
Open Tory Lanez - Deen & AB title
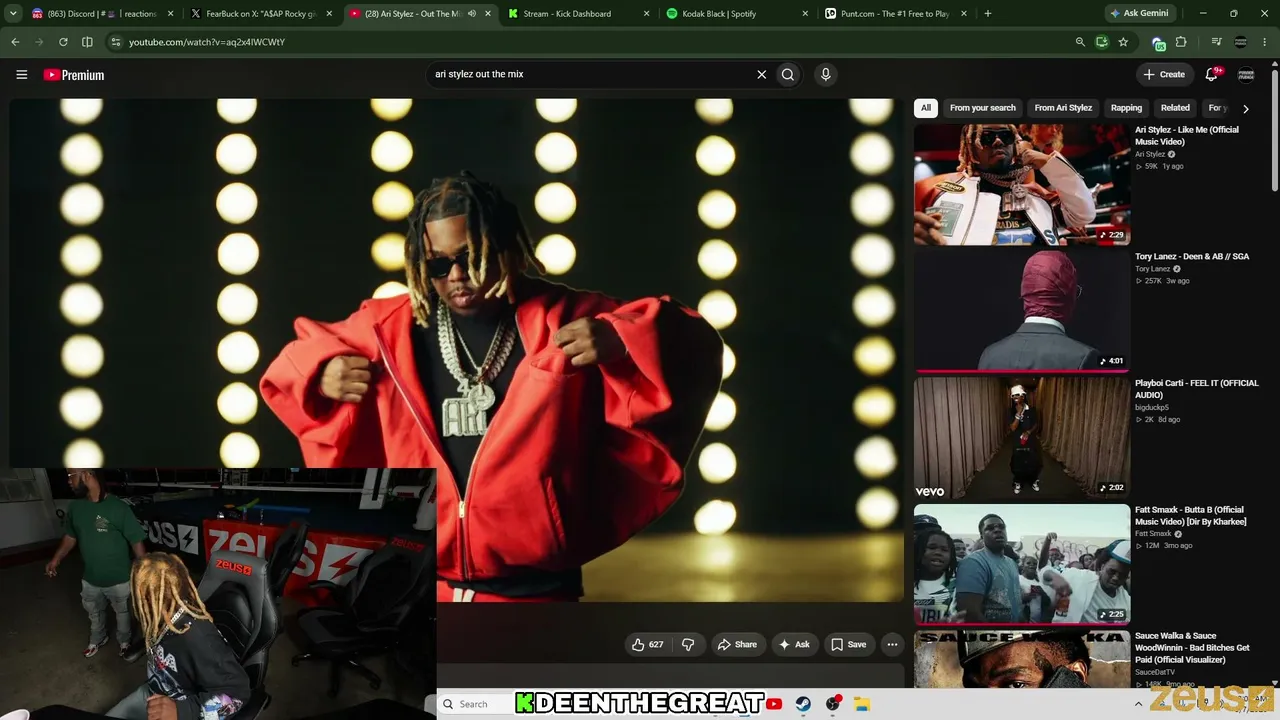pyautogui.click(x=1192, y=257)
